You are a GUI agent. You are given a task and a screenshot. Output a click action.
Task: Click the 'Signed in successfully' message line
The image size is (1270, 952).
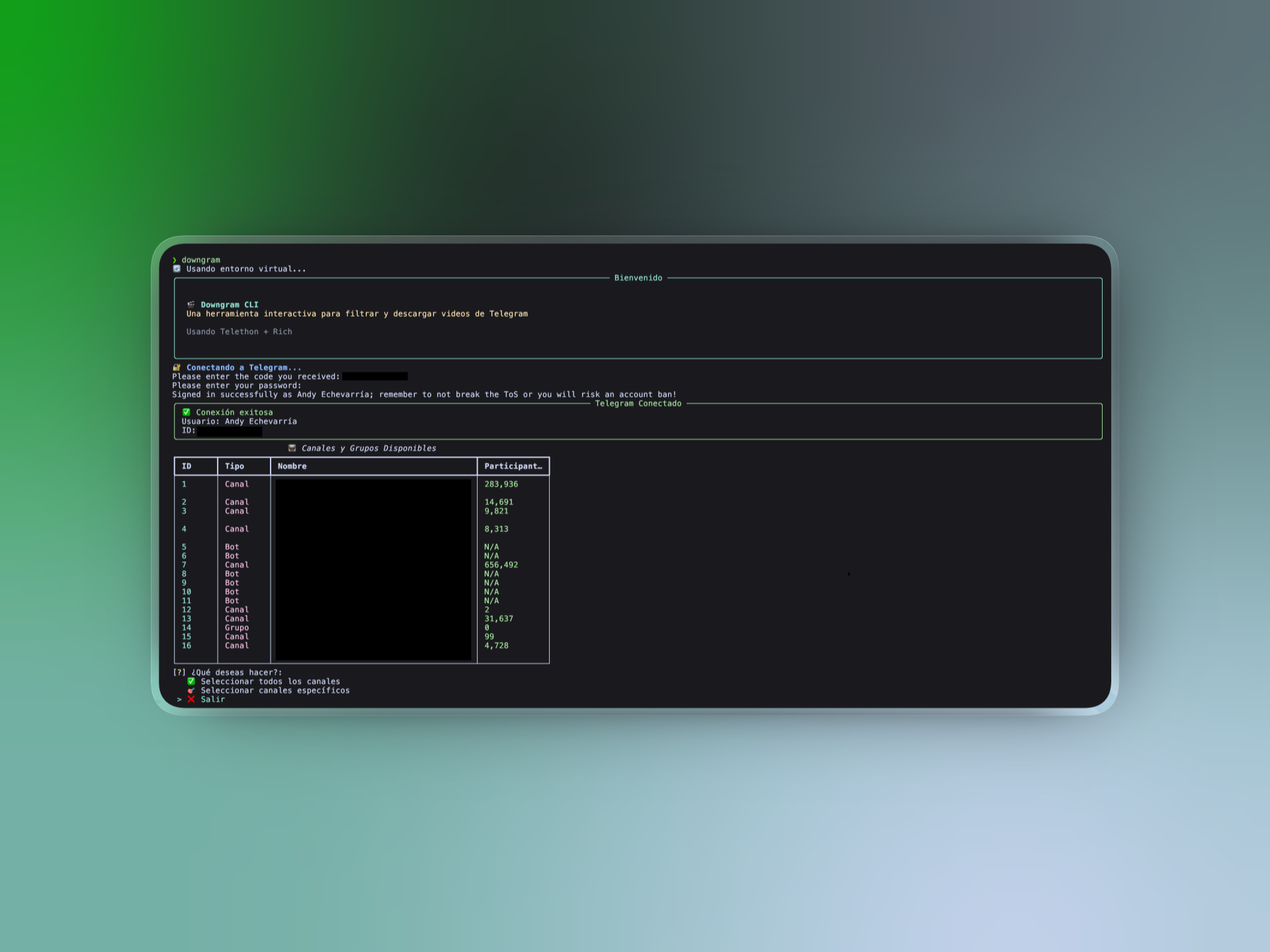click(x=425, y=395)
